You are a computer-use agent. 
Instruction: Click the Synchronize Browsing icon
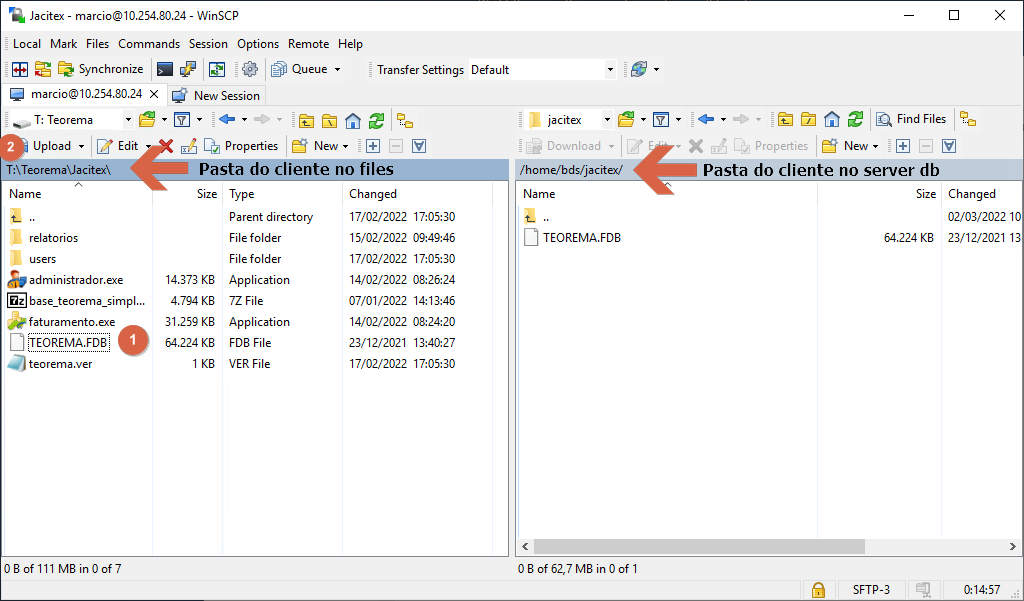[42, 69]
